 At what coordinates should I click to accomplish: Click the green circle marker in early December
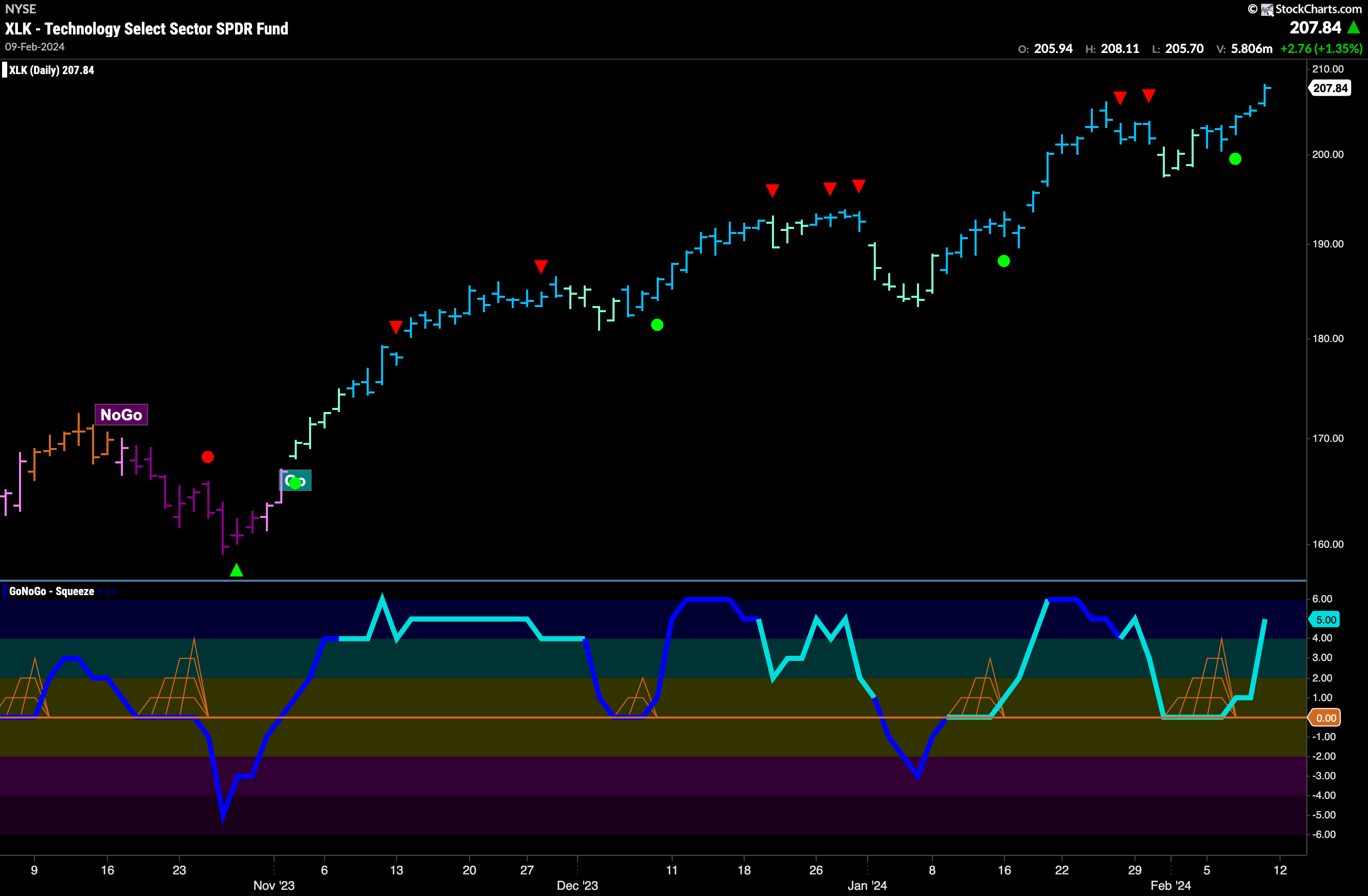point(657,325)
